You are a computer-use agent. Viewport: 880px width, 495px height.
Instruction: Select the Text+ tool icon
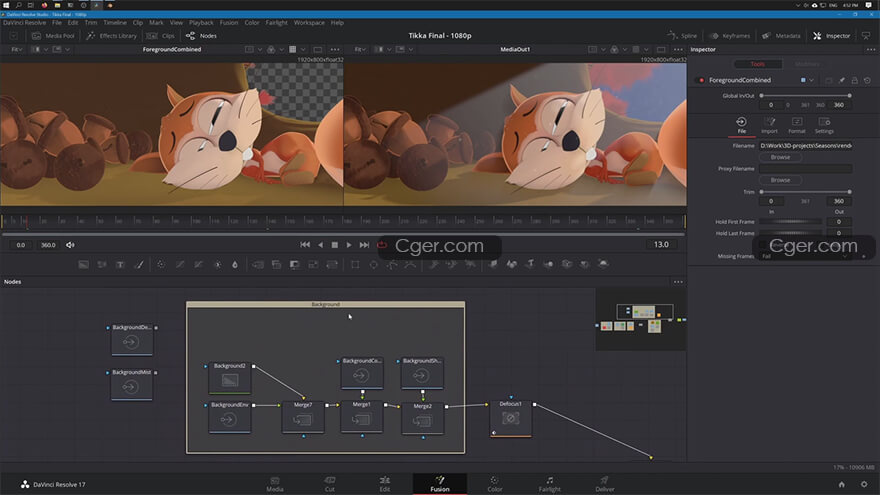[120, 264]
